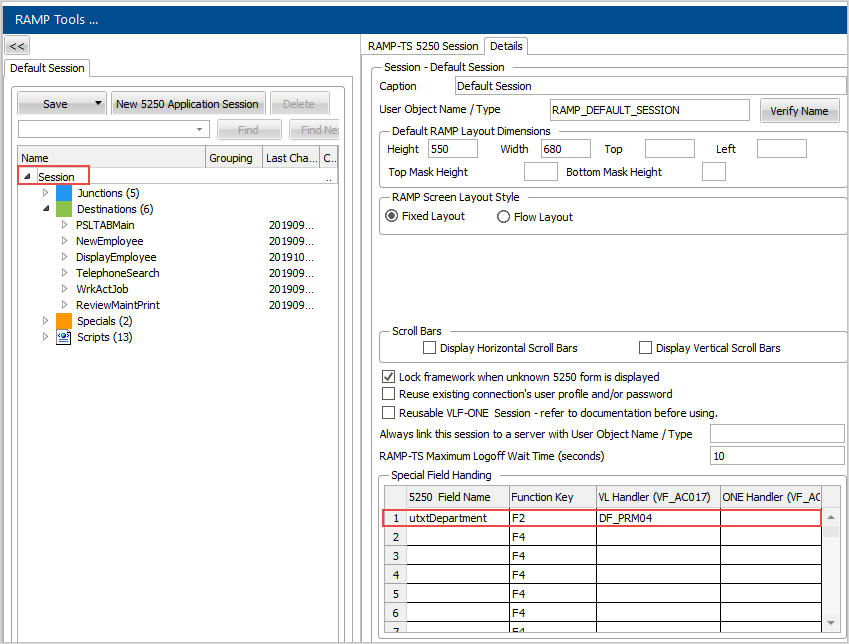Open the Save button dropdown arrow
The height and width of the screenshot is (644, 849).
point(98,103)
